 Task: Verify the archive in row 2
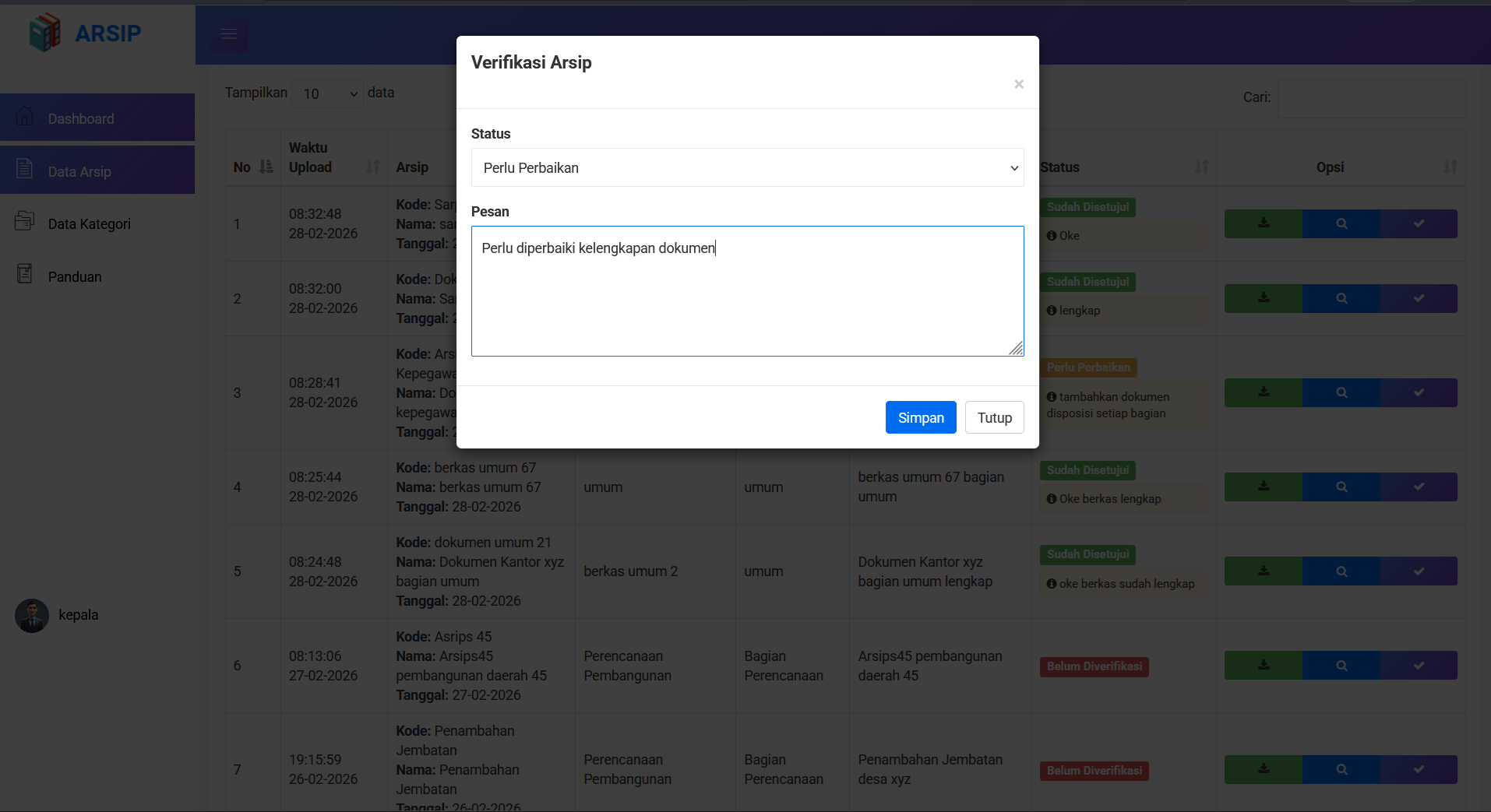tap(1419, 298)
